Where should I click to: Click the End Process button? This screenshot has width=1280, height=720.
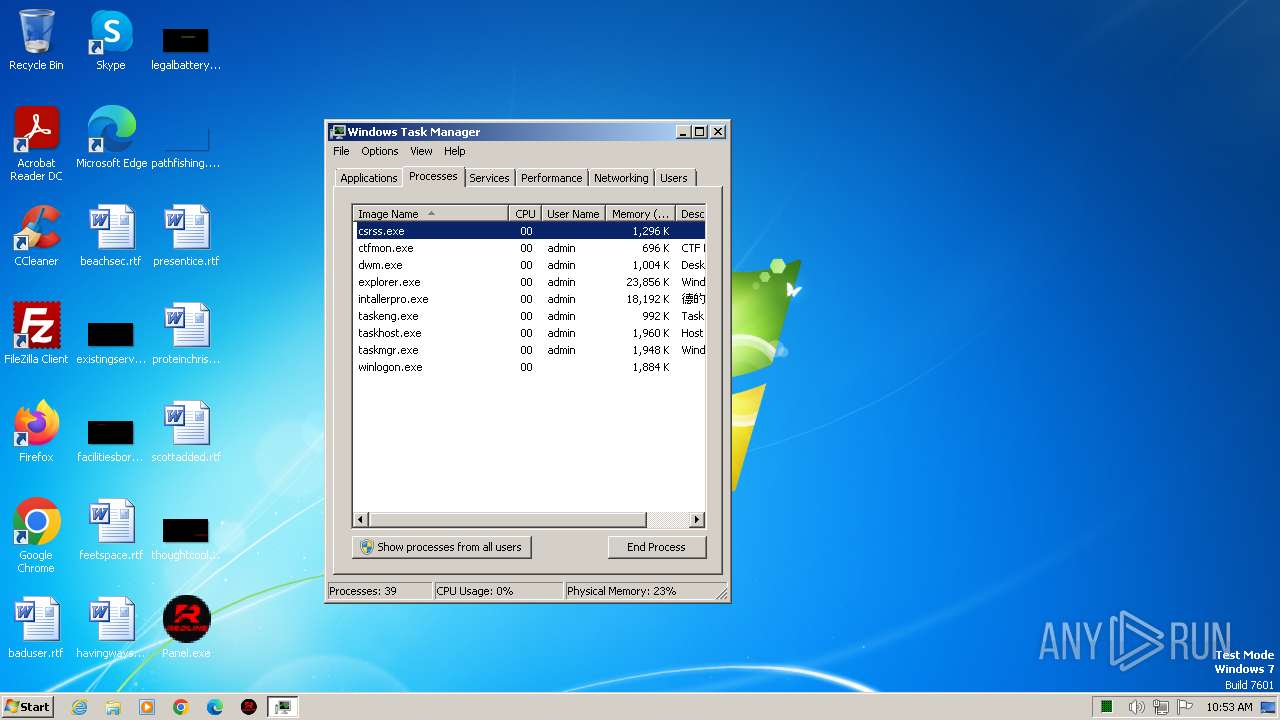656,547
